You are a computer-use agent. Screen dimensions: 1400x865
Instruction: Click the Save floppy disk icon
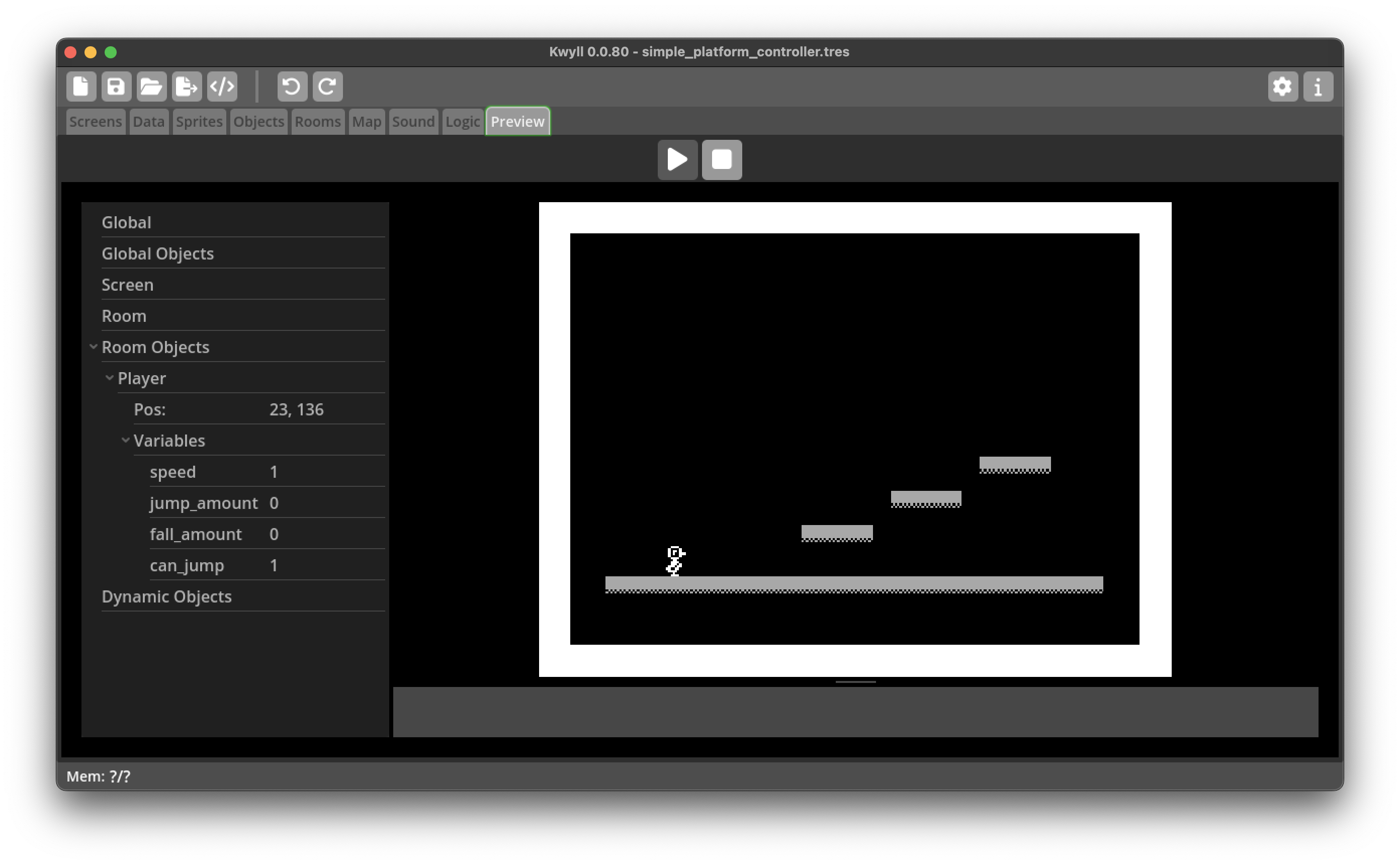(116, 86)
